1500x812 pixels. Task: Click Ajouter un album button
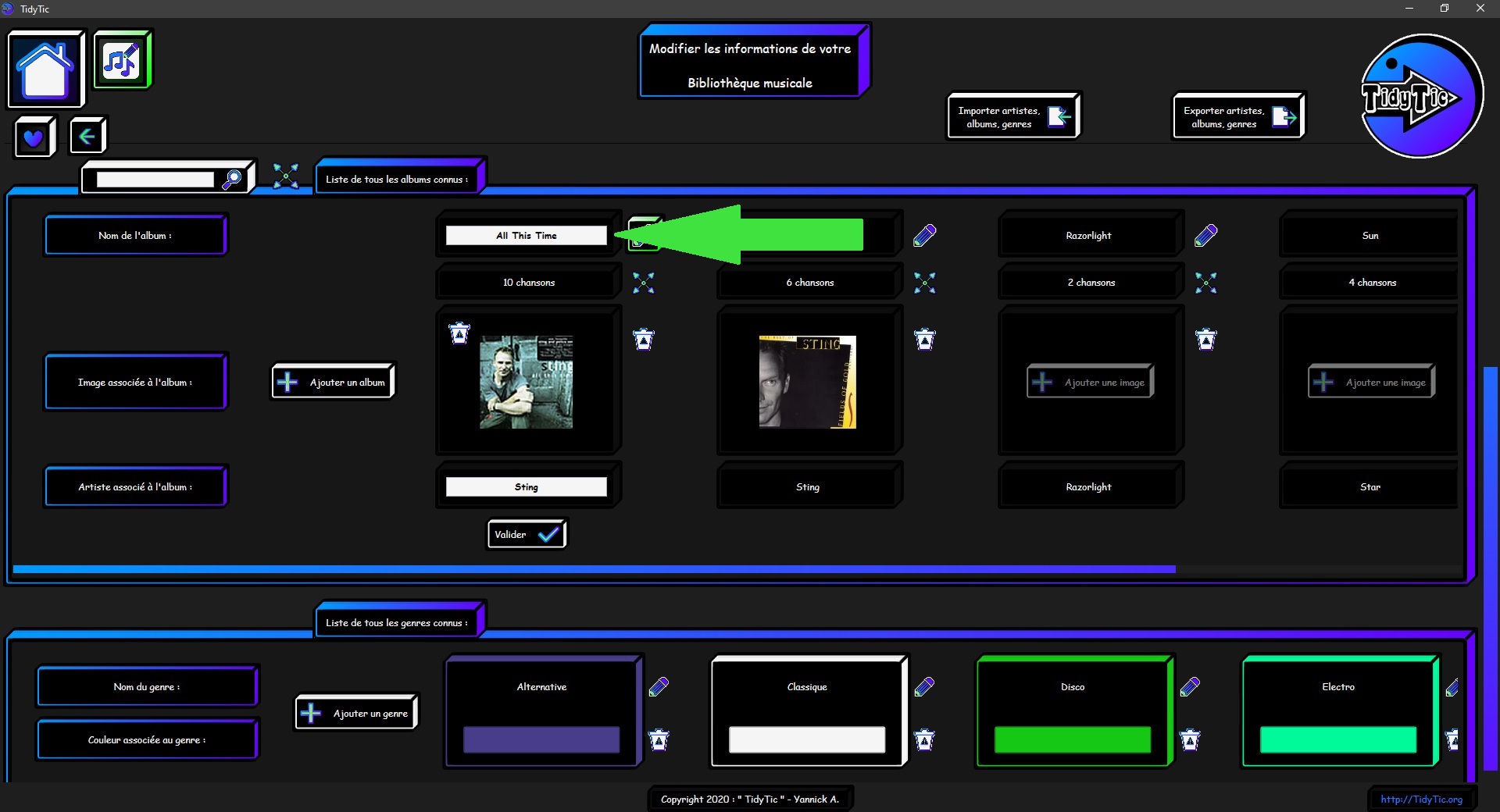[333, 382]
